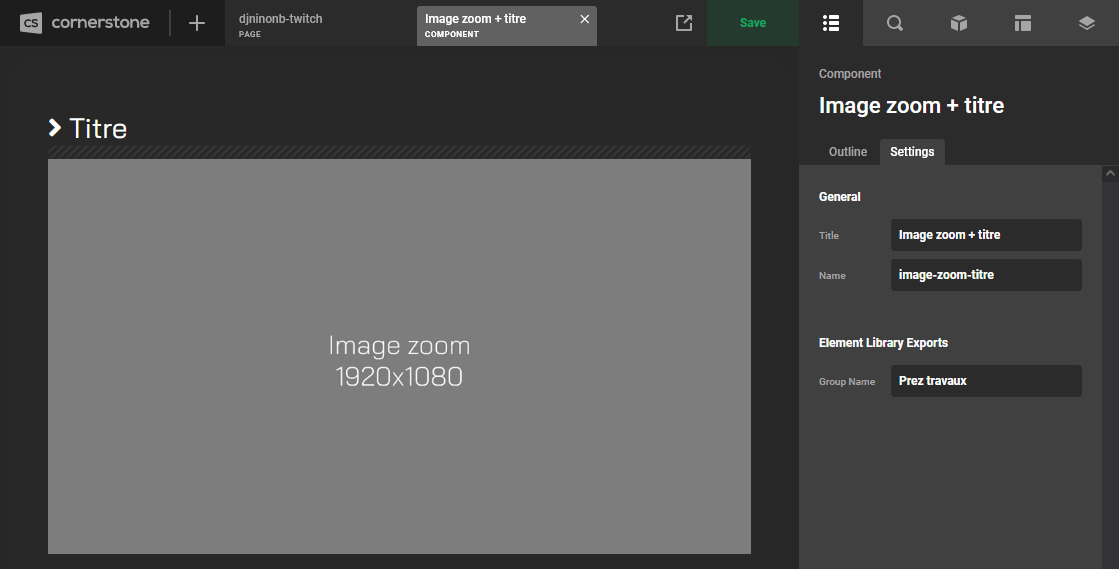Select the Image zoom + titre component tab
The width and height of the screenshot is (1119, 569).
[495, 25]
